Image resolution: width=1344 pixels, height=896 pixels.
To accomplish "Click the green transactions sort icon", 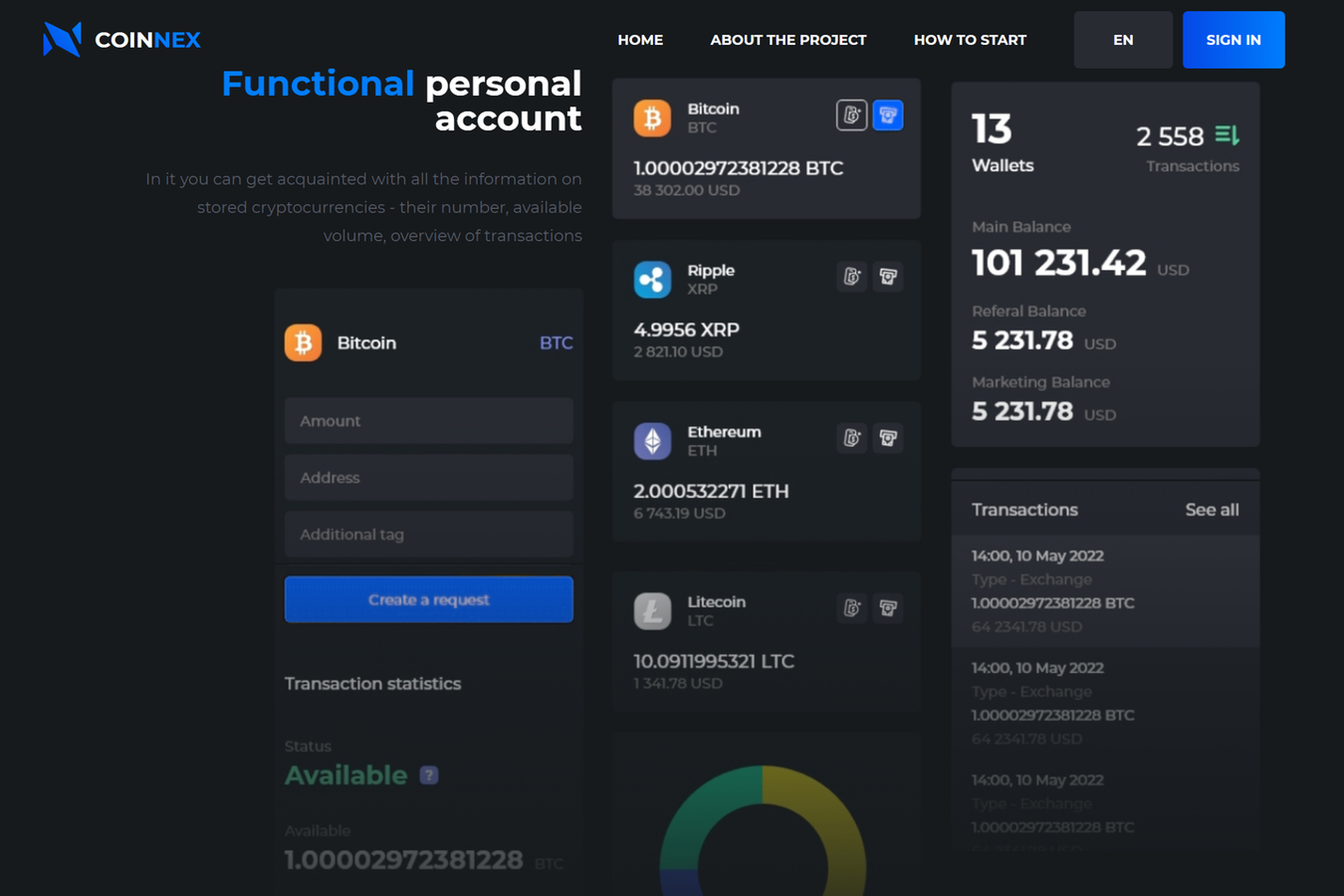I will (x=1227, y=134).
